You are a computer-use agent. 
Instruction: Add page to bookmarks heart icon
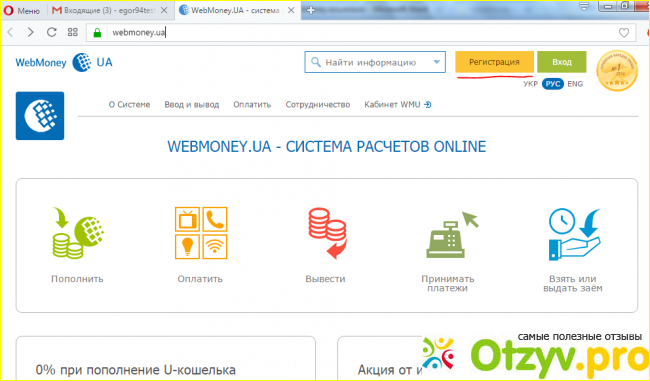(624, 32)
